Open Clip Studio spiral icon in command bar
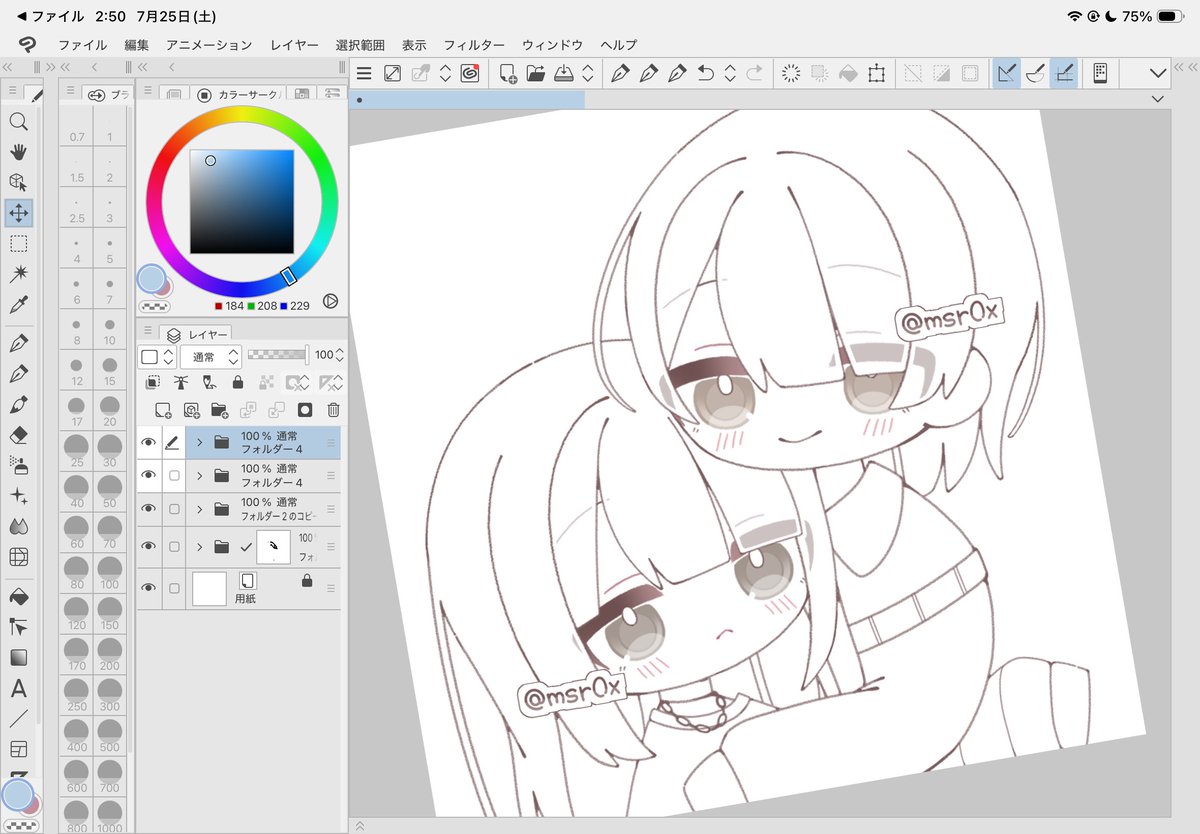This screenshot has height=834, width=1200. click(x=471, y=73)
